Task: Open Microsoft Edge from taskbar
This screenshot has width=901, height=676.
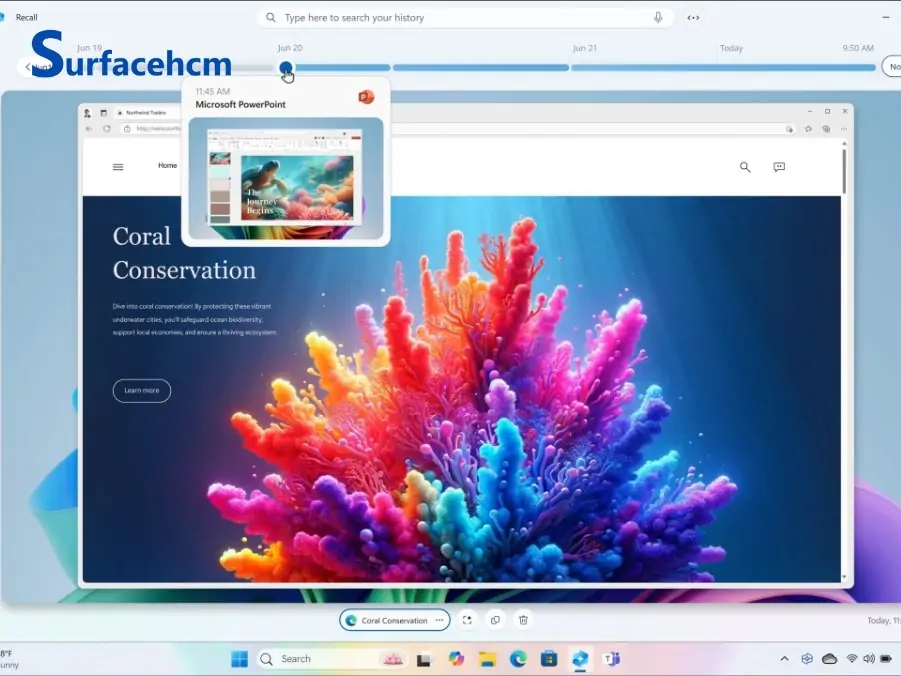Action: pos(518,659)
